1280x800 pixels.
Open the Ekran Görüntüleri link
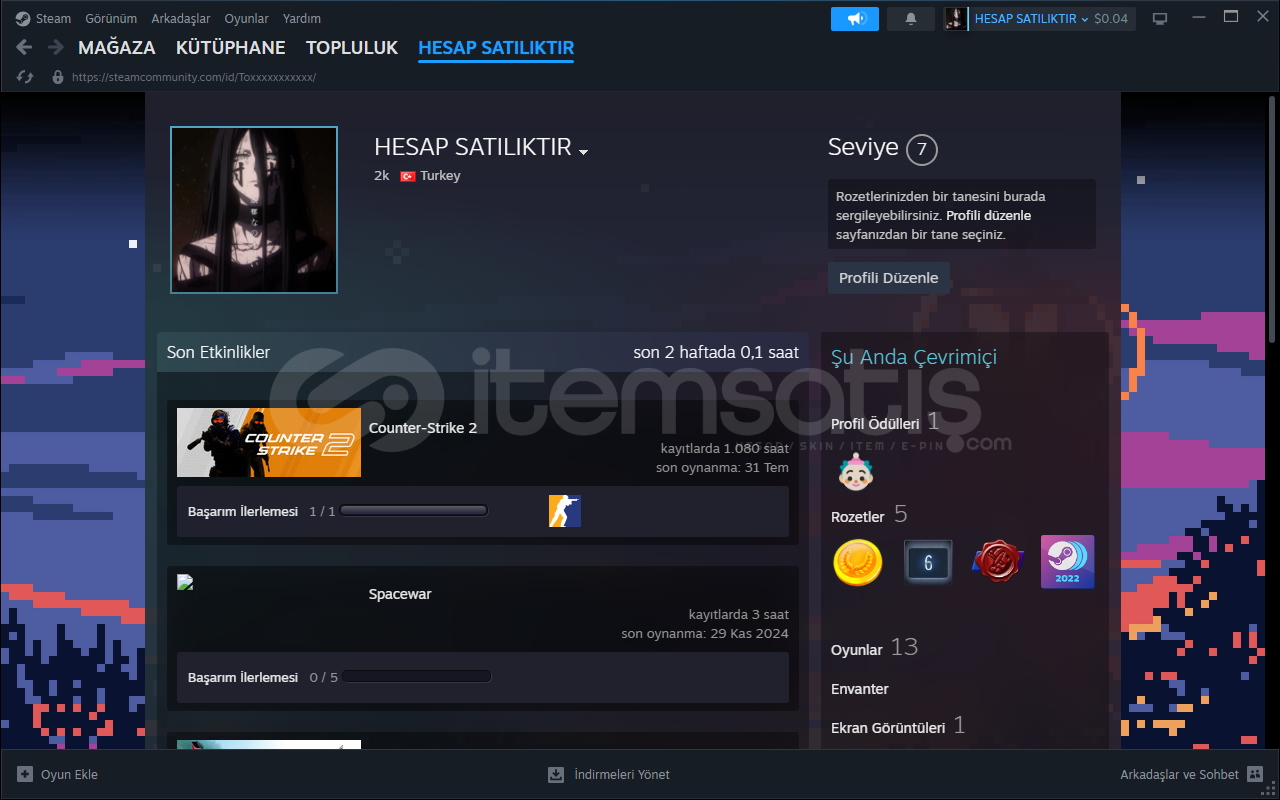888,728
